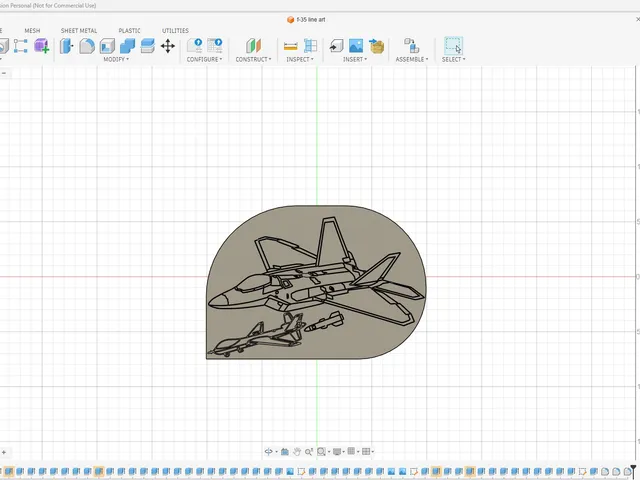640x480 pixels.
Task: Collapse the browser panel minus button
Action: coord(4,73)
